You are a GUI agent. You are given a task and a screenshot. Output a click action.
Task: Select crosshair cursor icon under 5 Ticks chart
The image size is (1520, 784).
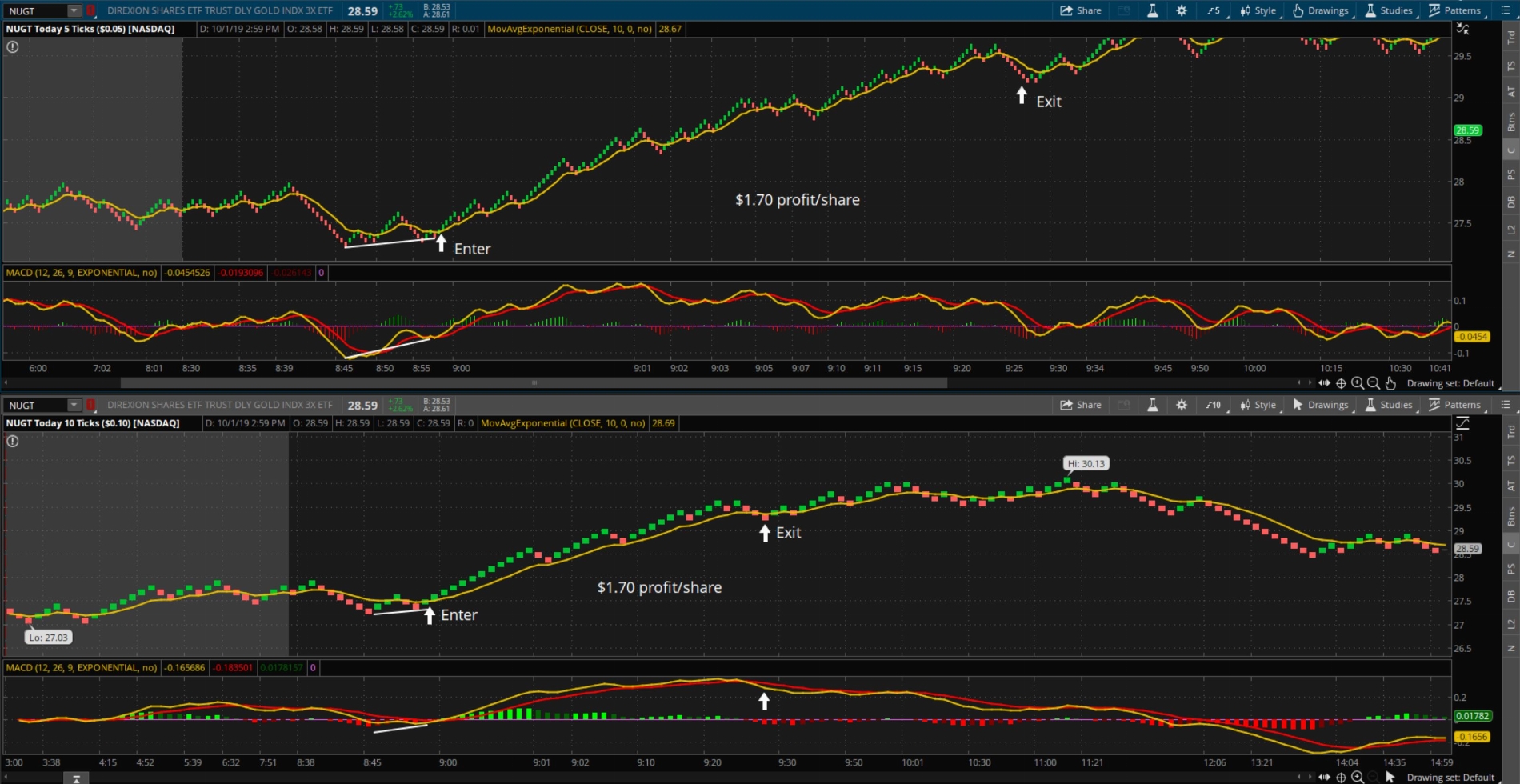tap(1342, 383)
